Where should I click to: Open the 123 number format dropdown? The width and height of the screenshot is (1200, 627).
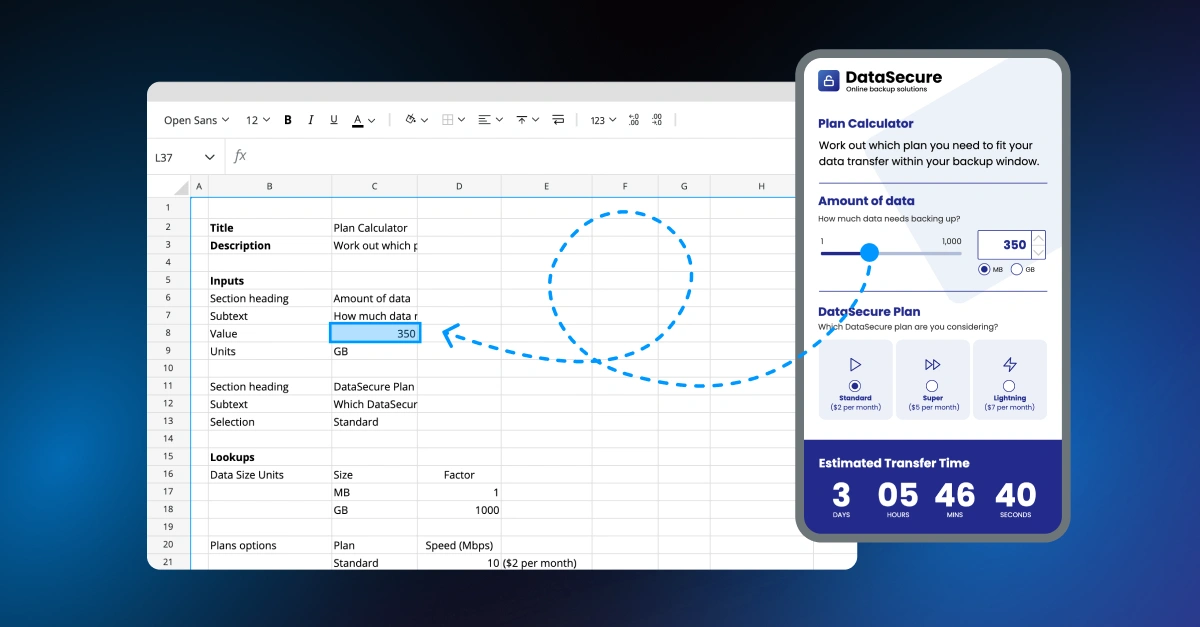[x=603, y=120]
